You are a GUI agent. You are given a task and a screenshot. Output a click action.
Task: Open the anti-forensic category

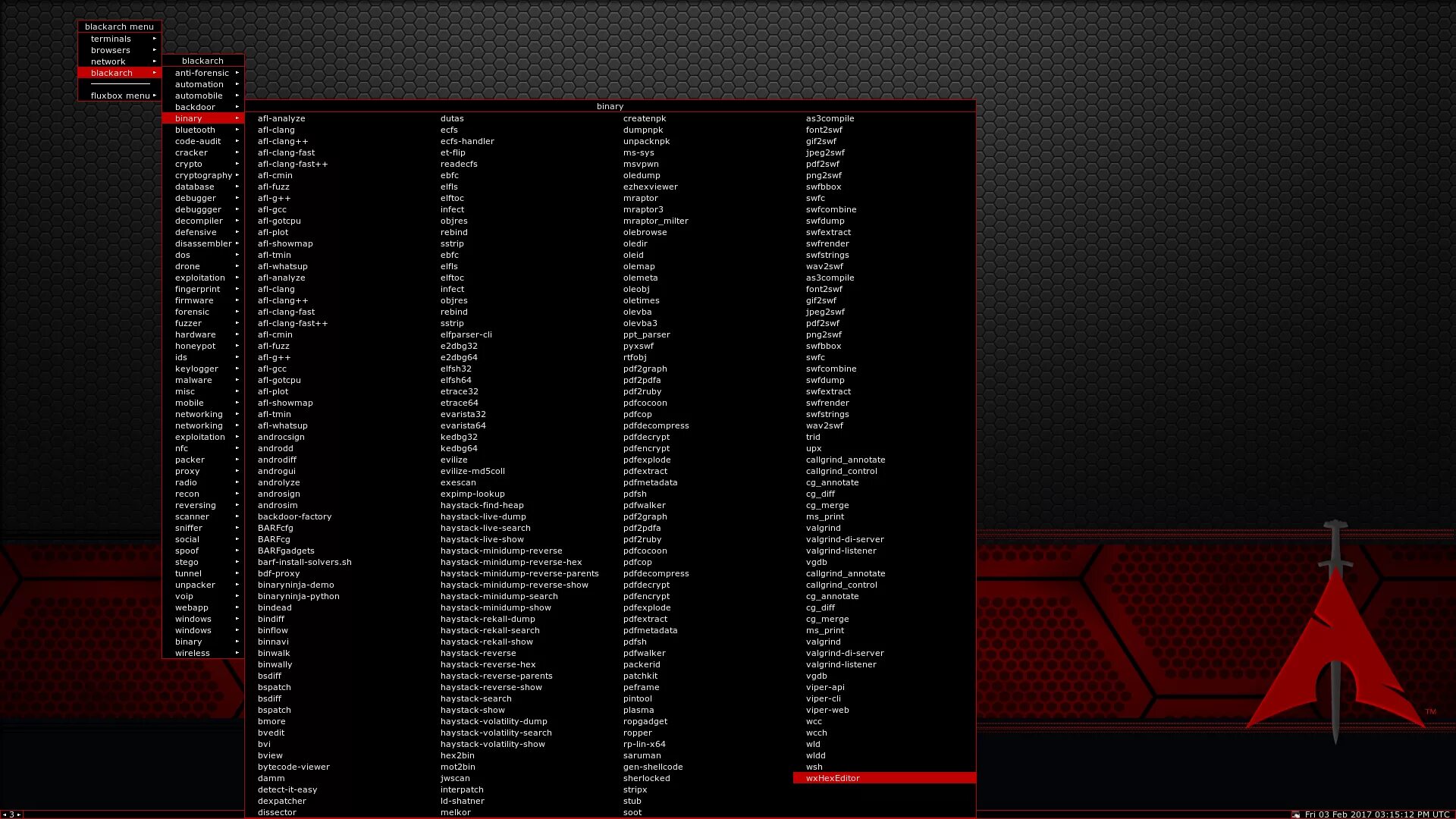(202, 73)
